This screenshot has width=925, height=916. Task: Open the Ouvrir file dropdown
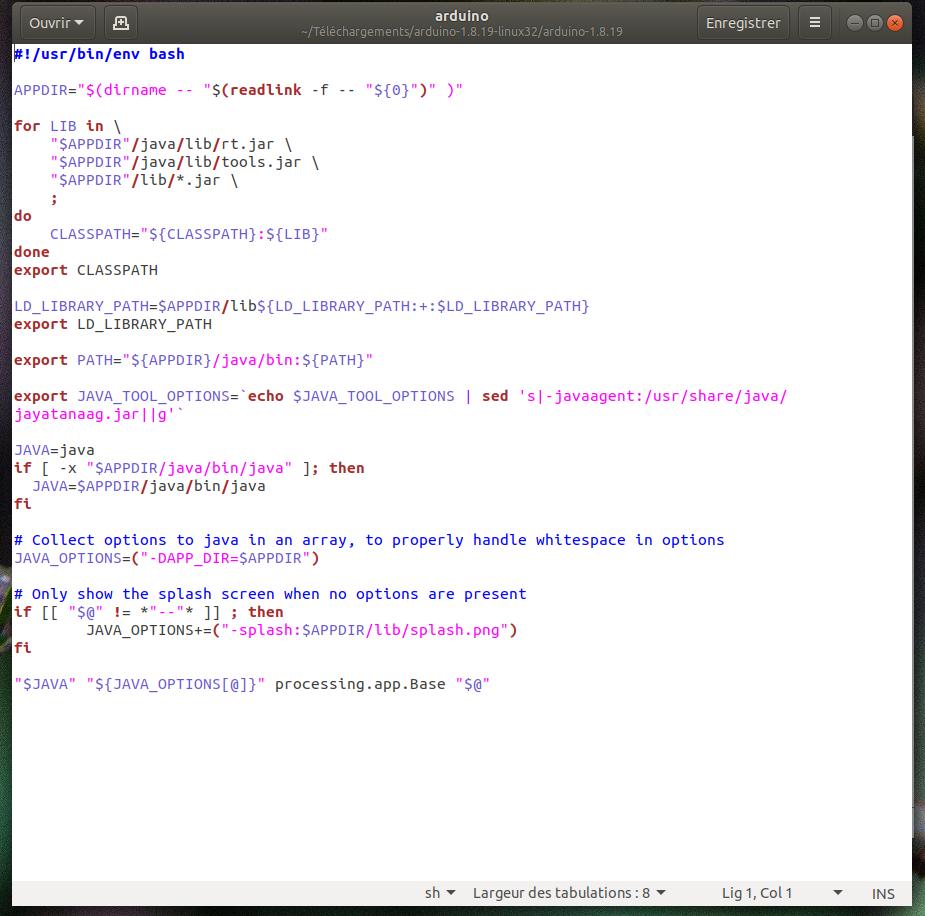tap(56, 23)
